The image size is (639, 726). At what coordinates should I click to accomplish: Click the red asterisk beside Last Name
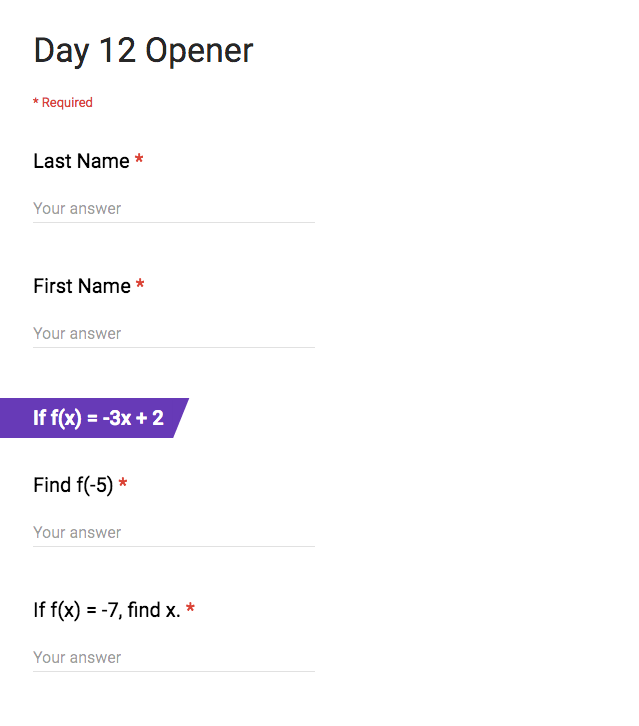(x=139, y=161)
